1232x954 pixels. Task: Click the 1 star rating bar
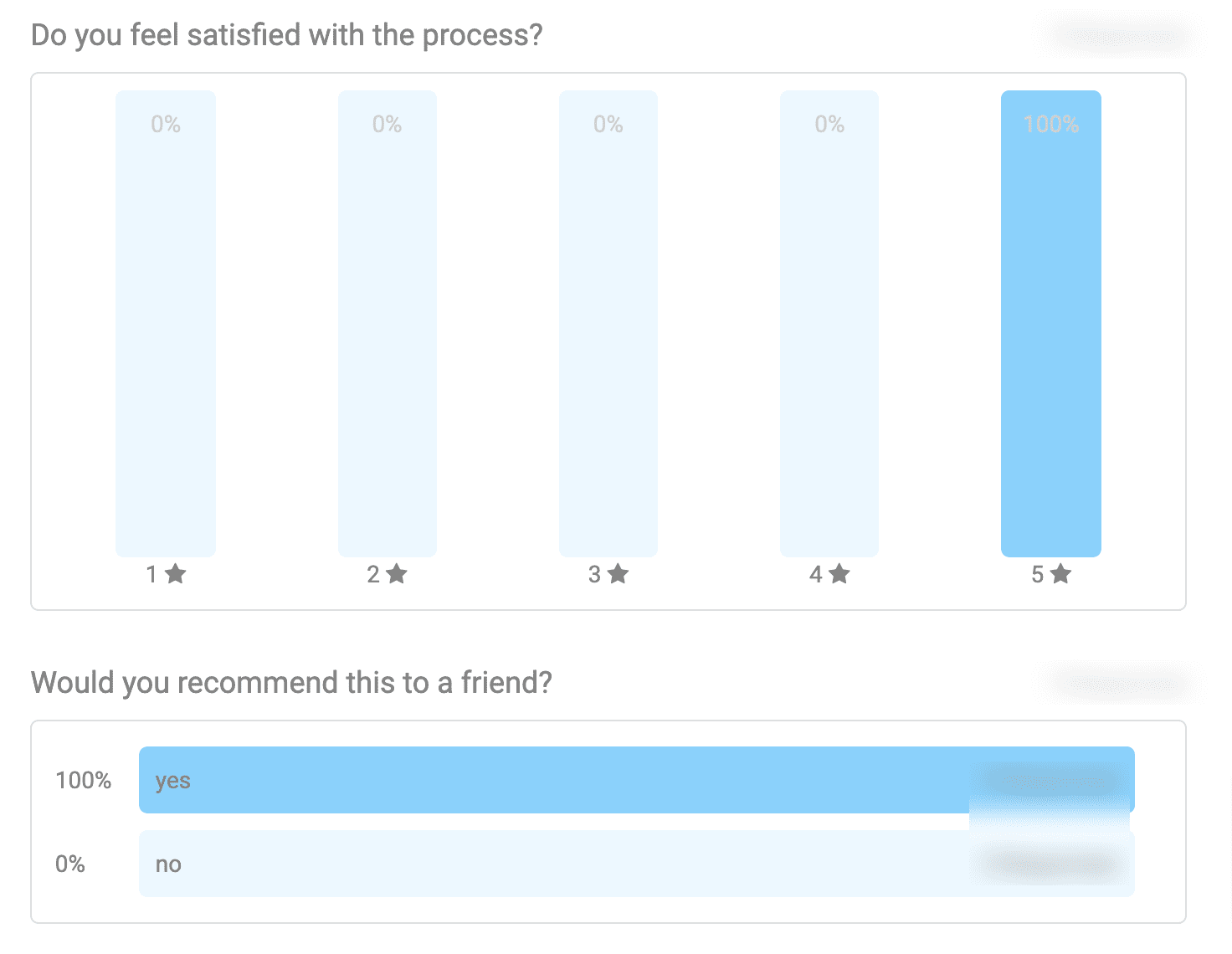pos(166,323)
